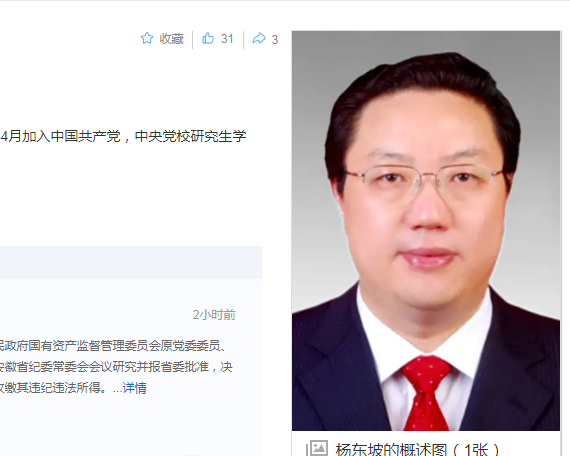Screen dimensions: 570x456
Task: Click the star favorite icon
Action: click(x=147, y=38)
